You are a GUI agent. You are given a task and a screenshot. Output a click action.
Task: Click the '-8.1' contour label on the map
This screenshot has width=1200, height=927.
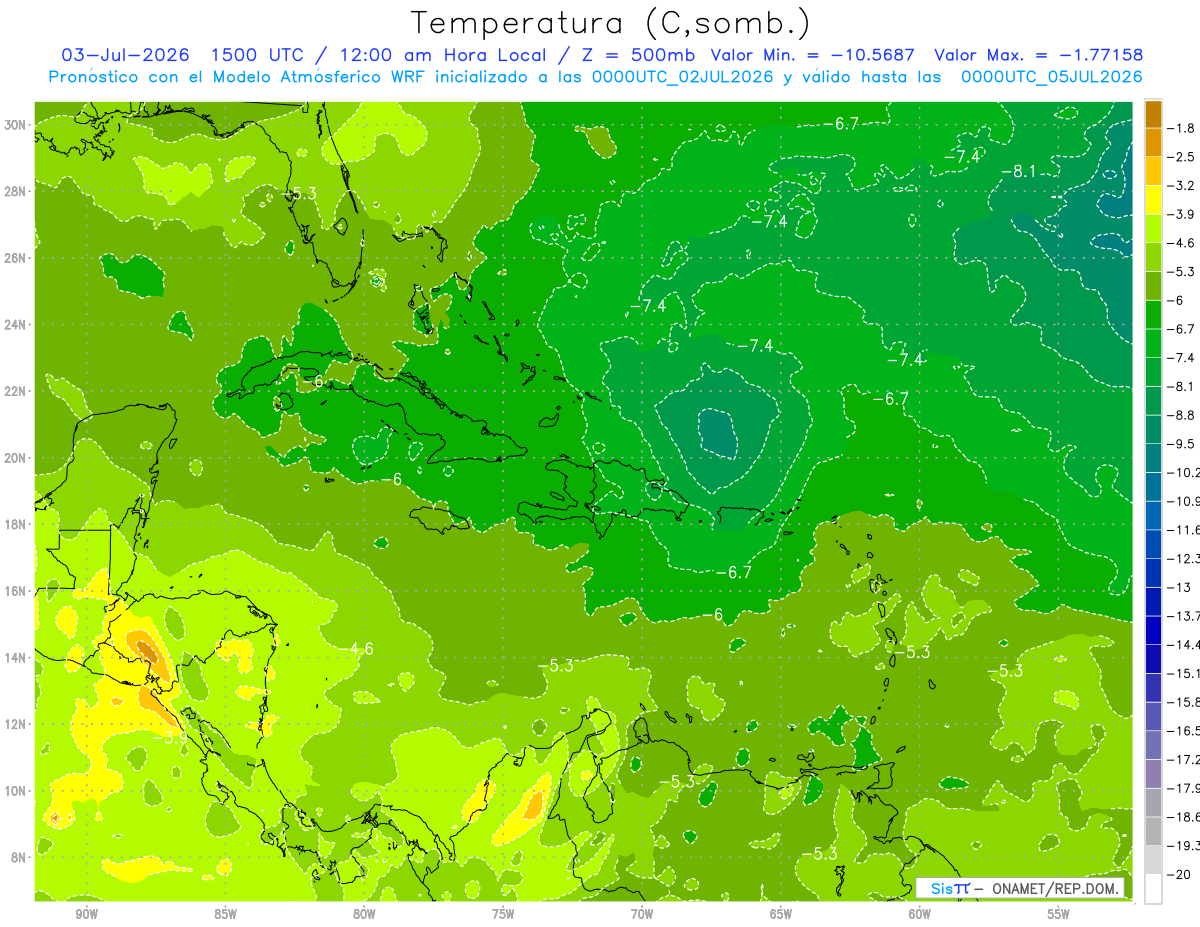[1019, 171]
